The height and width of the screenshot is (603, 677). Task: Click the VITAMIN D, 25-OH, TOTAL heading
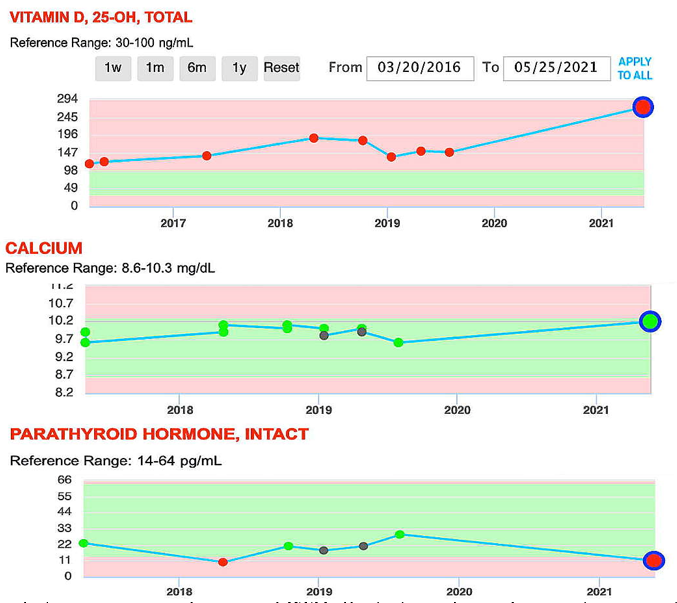pos(99,18)
